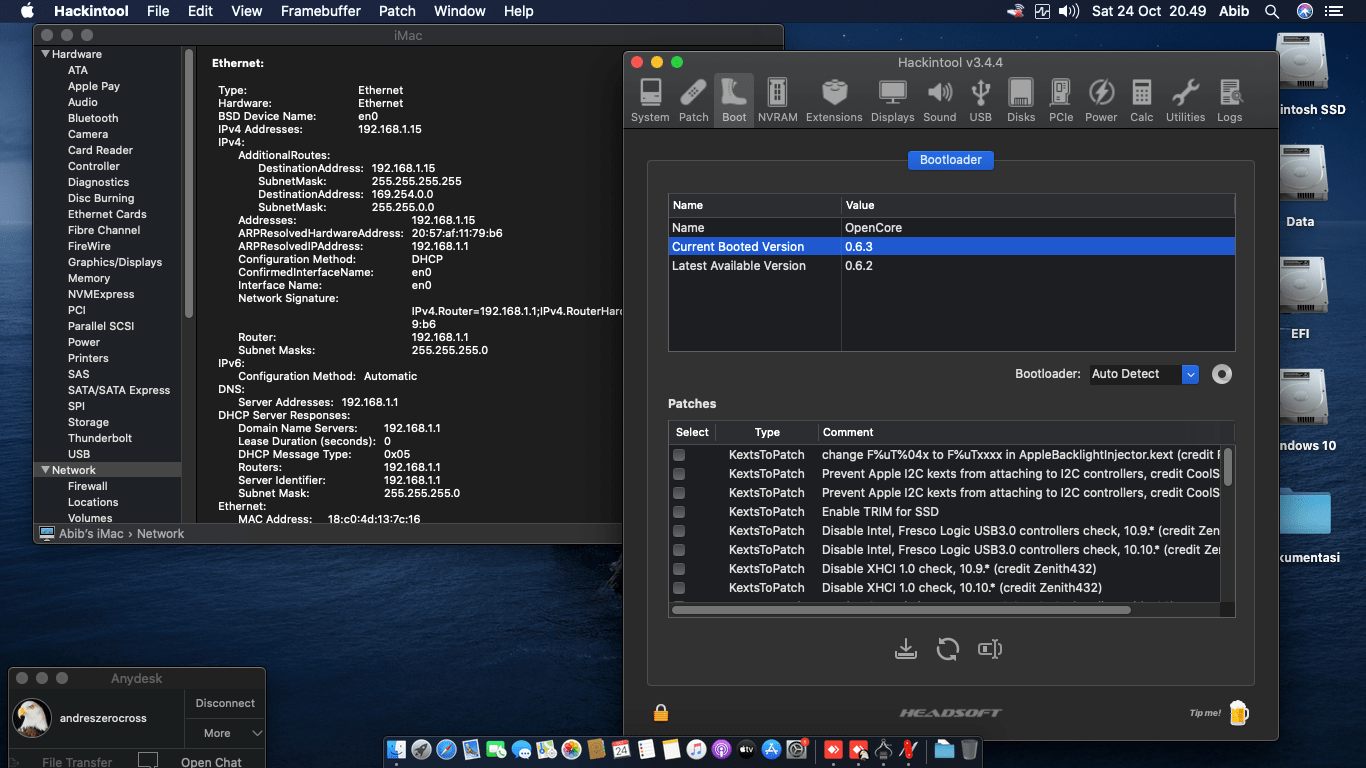
Task: Open the Sound section icon
Action: tap(939, 98)
